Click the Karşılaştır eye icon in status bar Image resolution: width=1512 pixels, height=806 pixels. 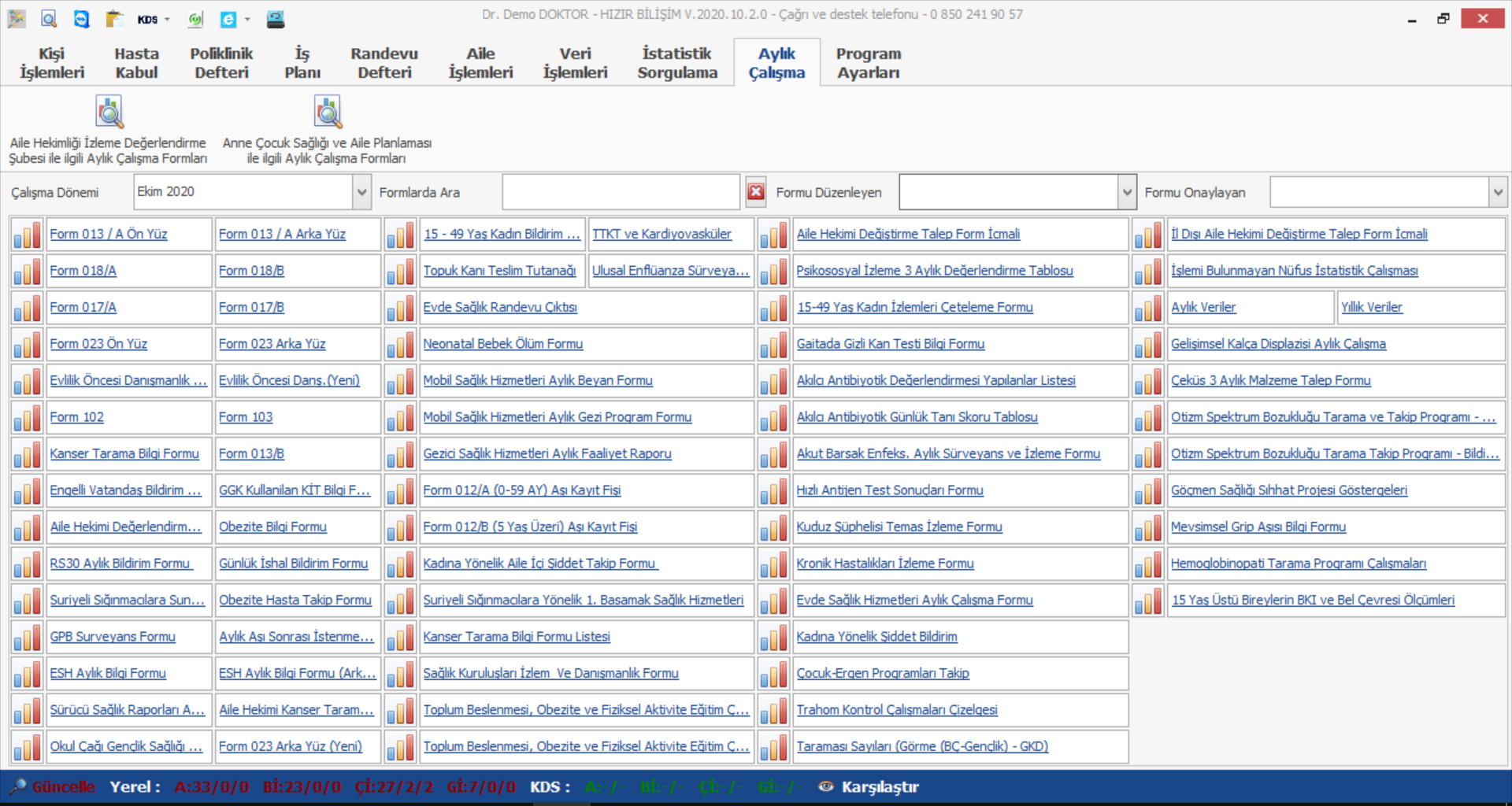click(x=826, y=786)
